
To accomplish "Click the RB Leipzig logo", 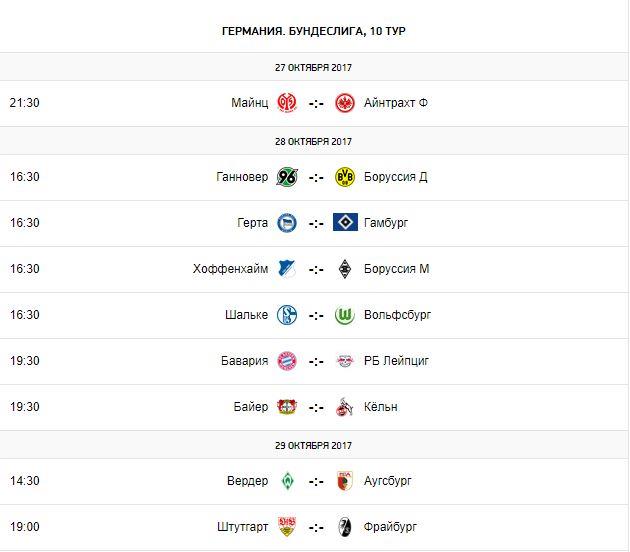I will pos(346,361).
